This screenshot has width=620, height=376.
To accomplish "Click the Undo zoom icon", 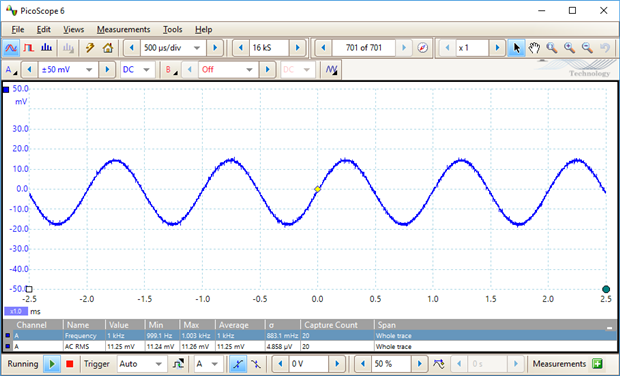I will click(605, 48).
